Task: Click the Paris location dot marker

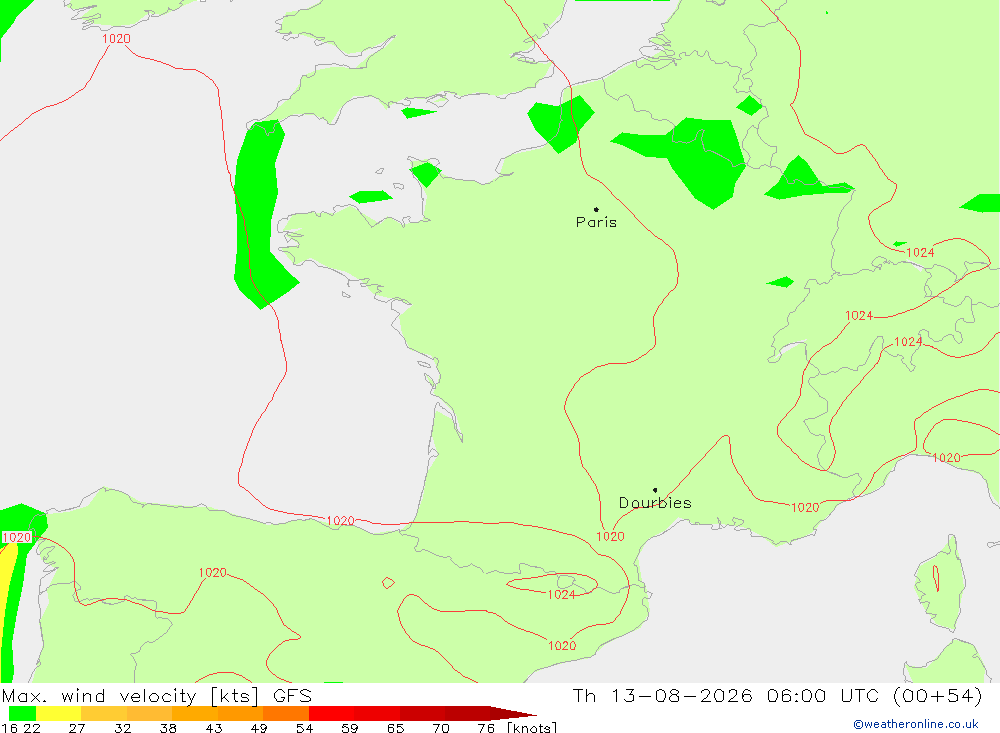Action: click(596, 209)
